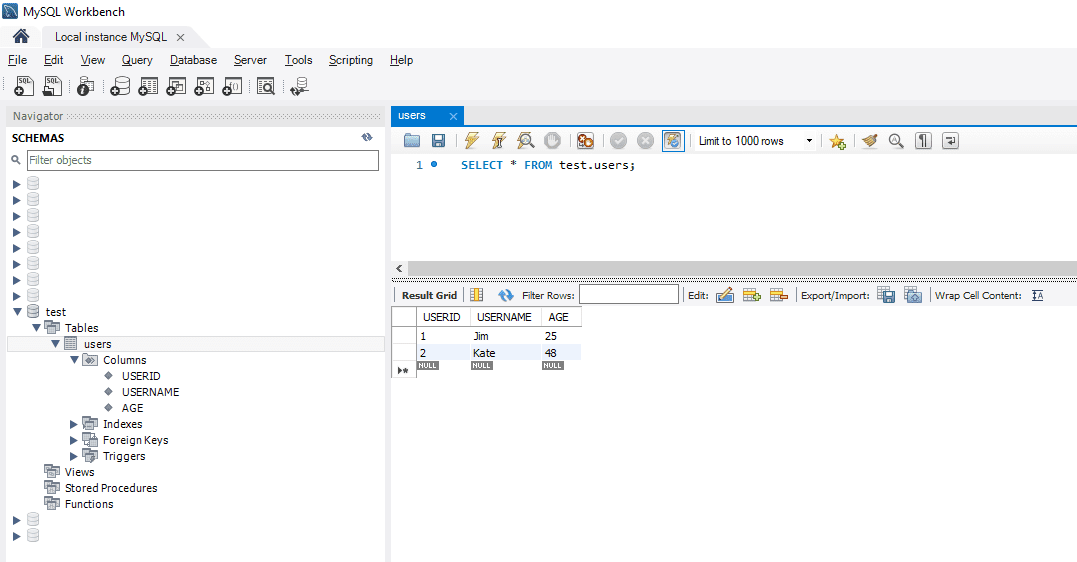Select the Stored Procedures tree item

111,488
